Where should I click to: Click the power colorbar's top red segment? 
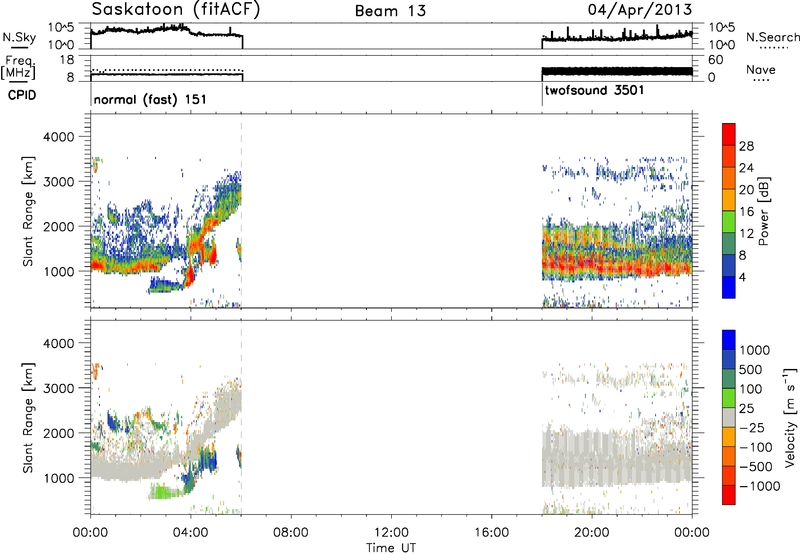coord(729,135)
